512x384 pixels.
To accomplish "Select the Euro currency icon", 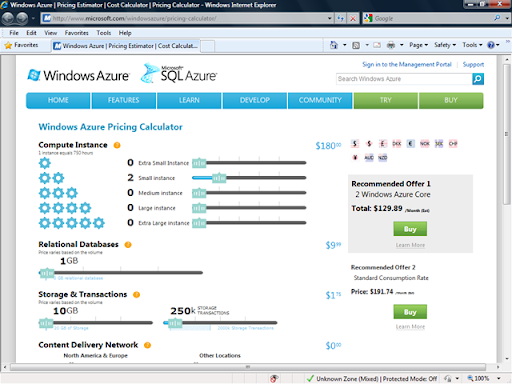I will [411, 144].
